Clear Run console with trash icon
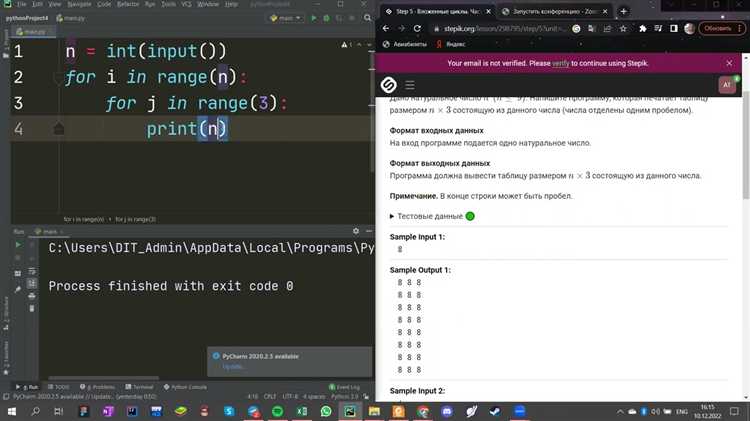 (x=32, y=309)
